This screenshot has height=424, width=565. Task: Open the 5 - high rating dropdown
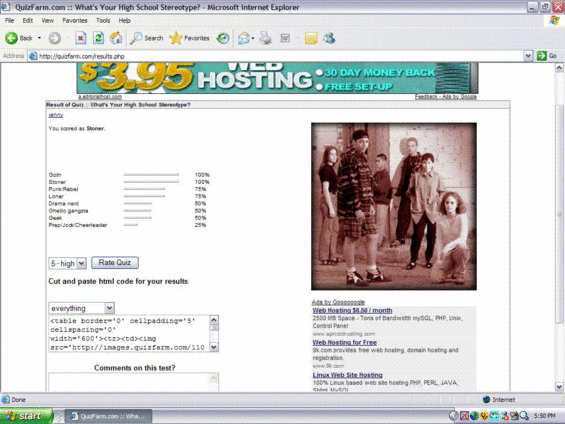pyautogui.click(x=67, y=263)
